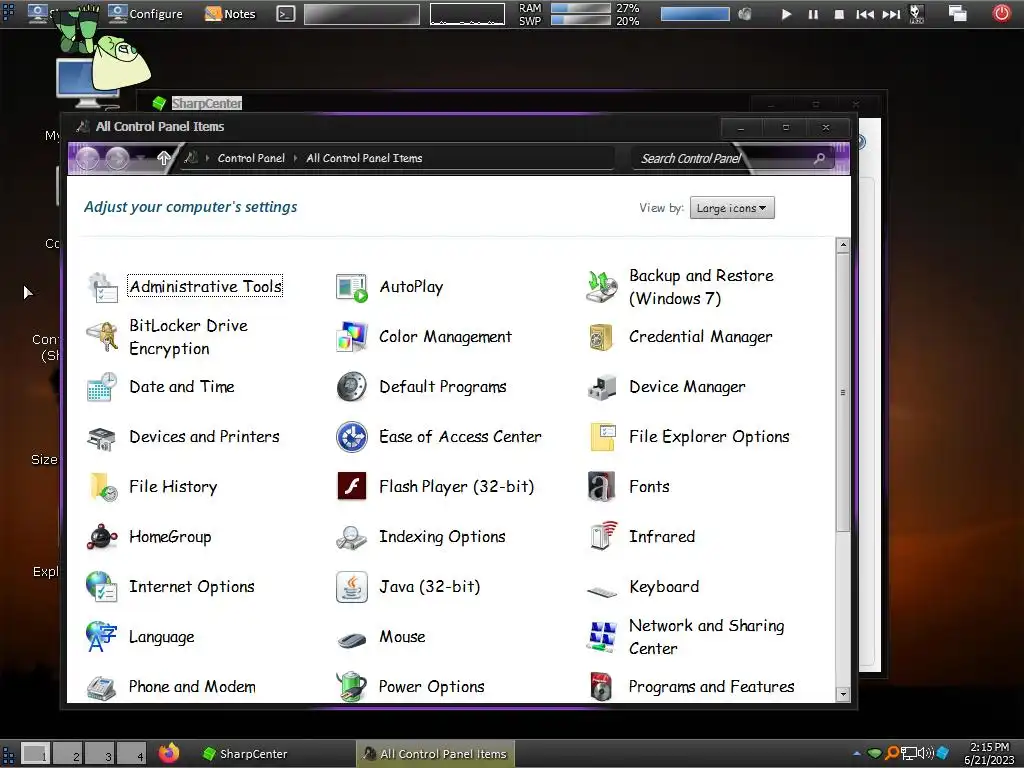Open Language settings icon
The height and width of the screenshot is (768, 1024).
point(103,637)
